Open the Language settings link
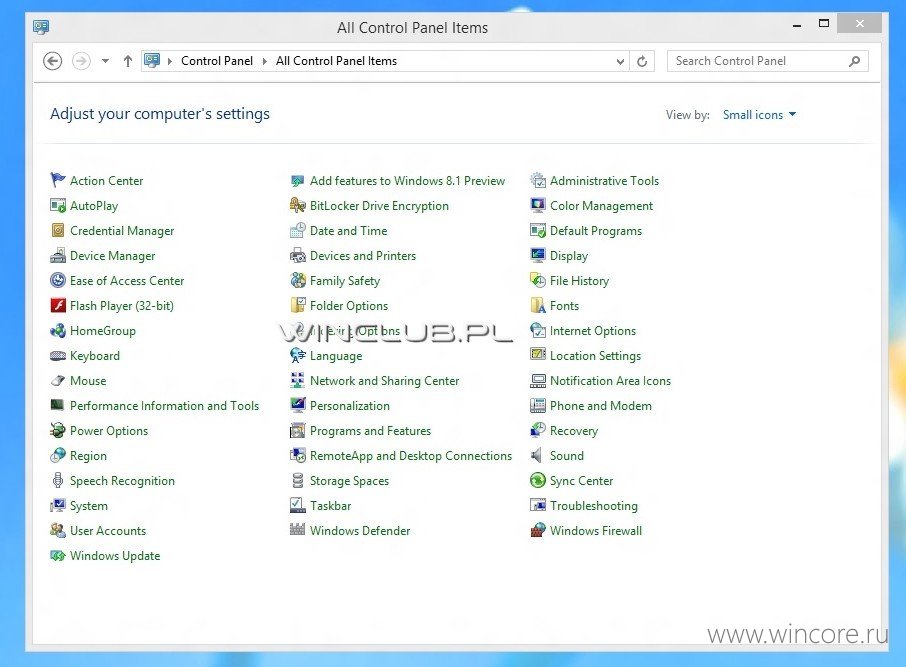The height and width of the screenshot is (667, 906). tap(336, 355)
